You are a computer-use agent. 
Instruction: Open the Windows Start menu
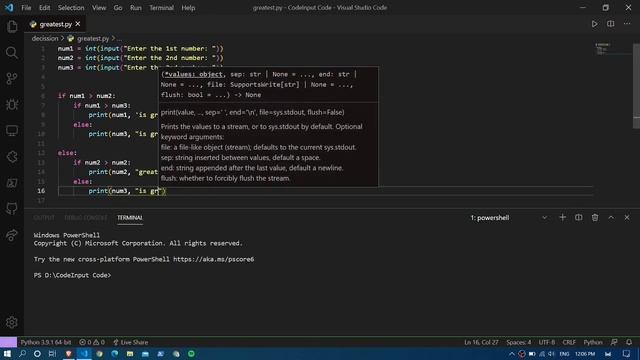(7, 354)
